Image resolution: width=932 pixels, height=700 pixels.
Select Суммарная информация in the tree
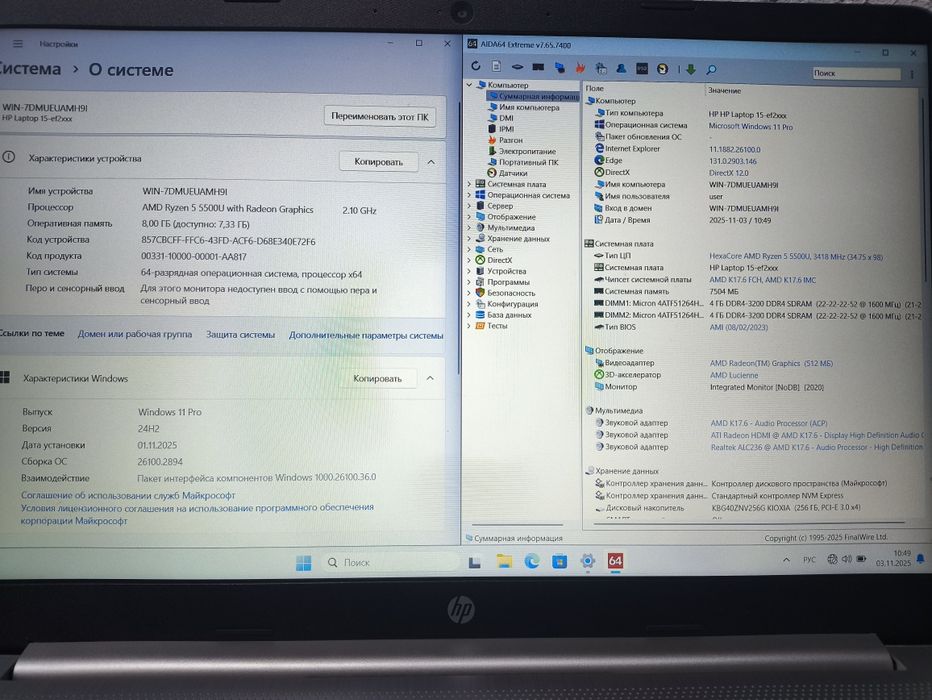point(533,96)
